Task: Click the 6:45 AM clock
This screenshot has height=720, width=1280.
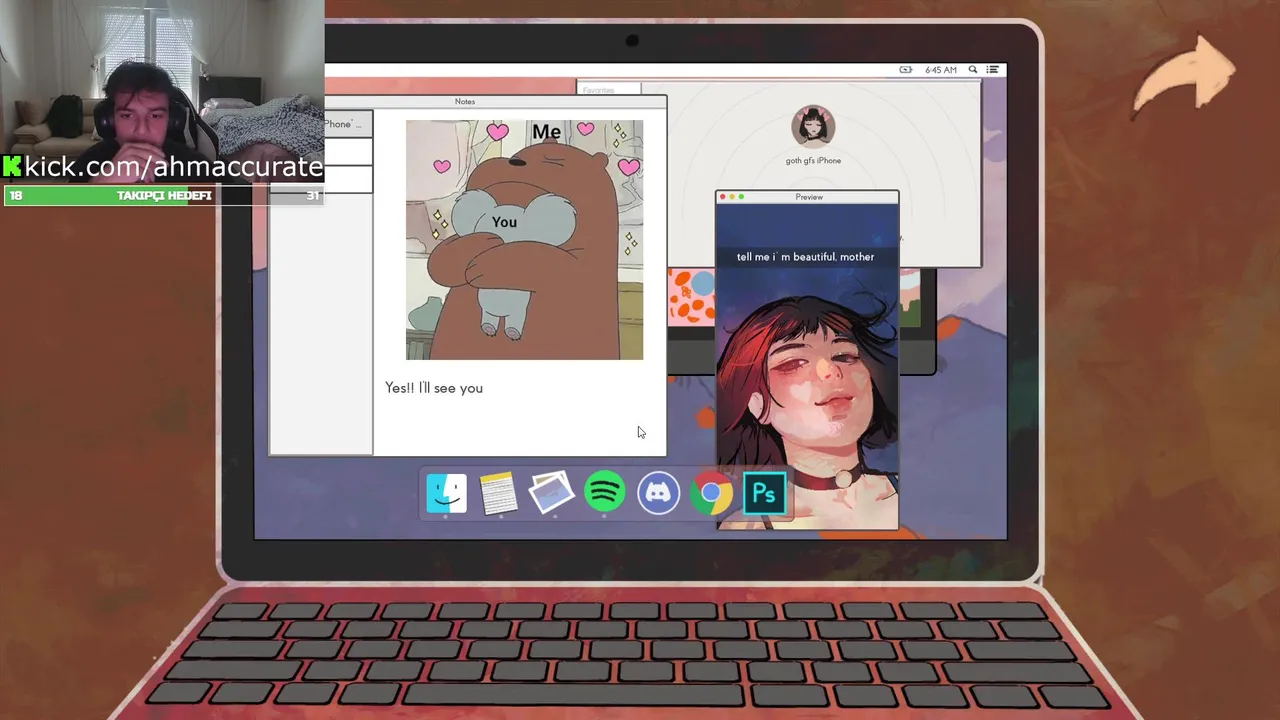Action: click(941, 70)
